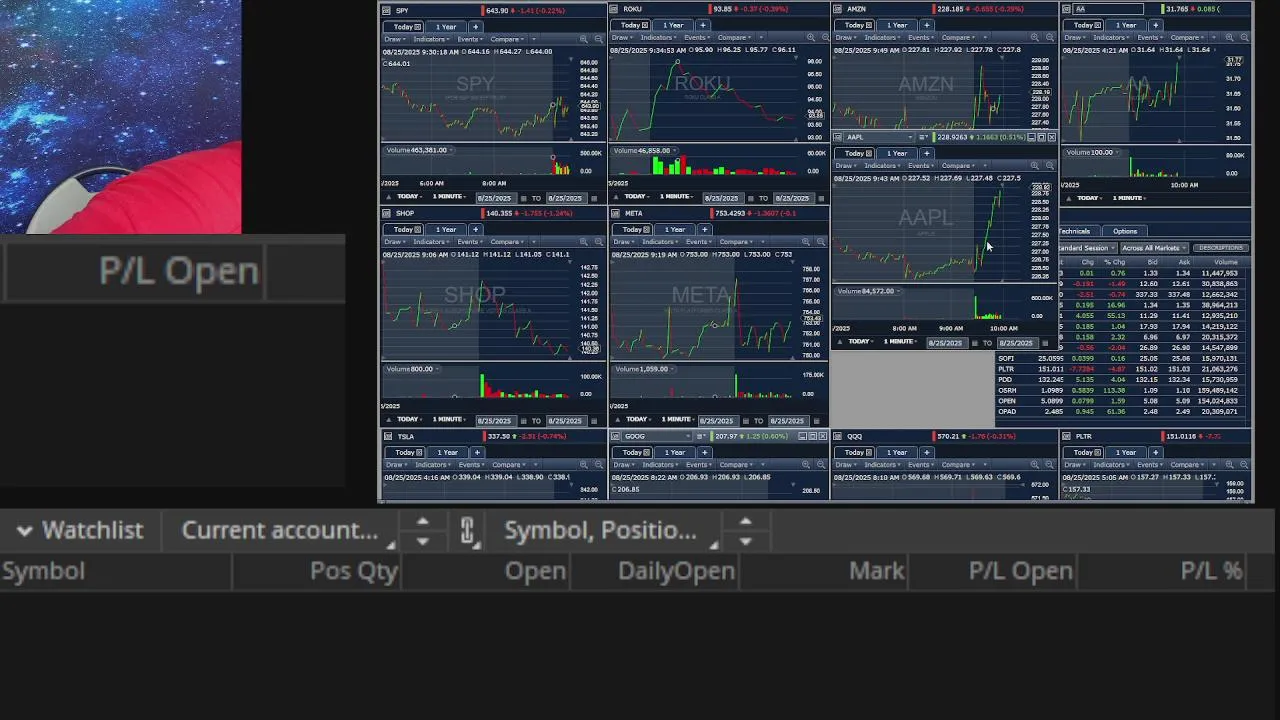Image resolution: width=1280 pixels, height=720 pixels.
Task: Zoom out on the AMZN chart
Action: tap(1049, 37)
